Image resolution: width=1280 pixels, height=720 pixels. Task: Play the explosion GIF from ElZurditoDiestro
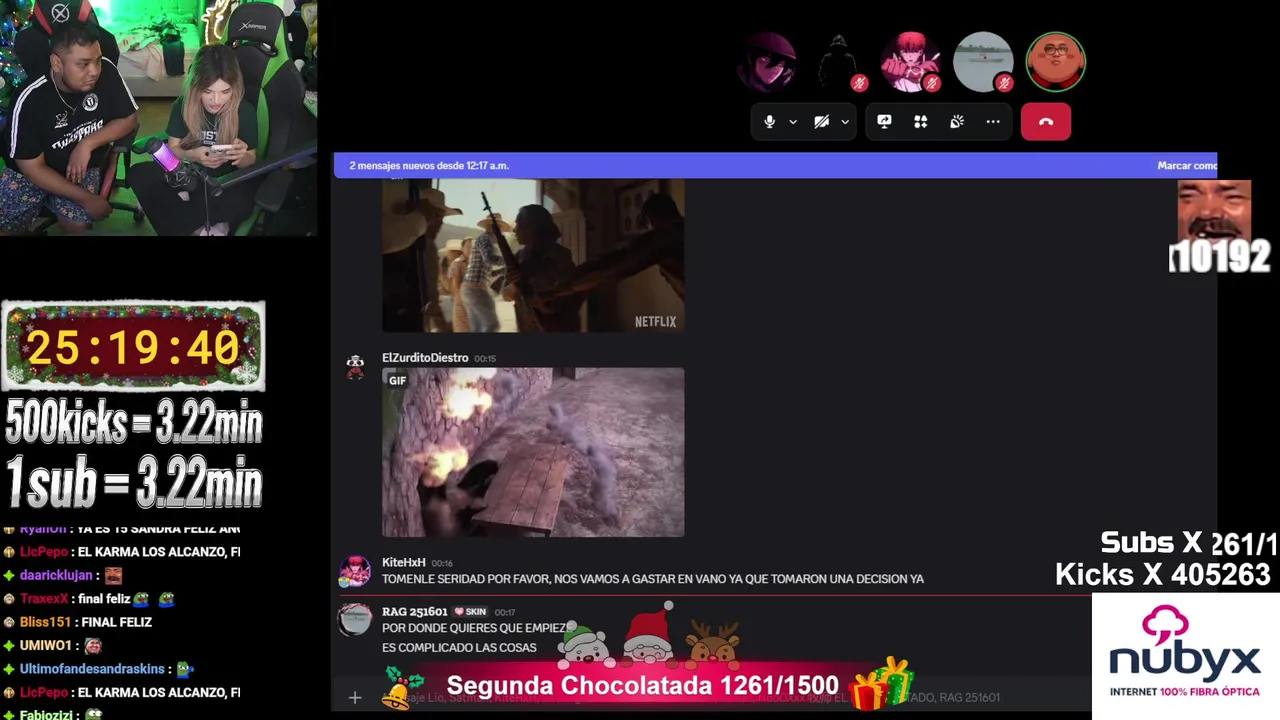pos(533,452)
